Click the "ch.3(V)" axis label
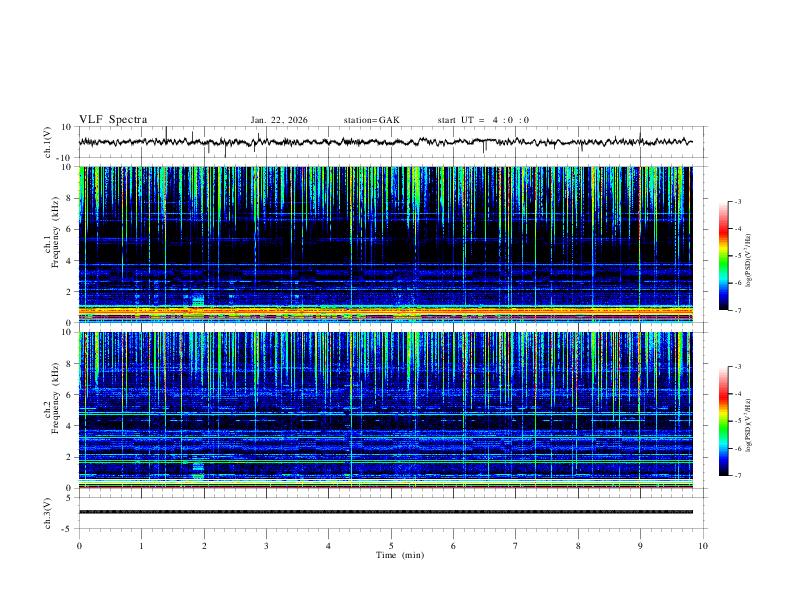This screenshot has width=792, height=612. click(x=47, y=513)
